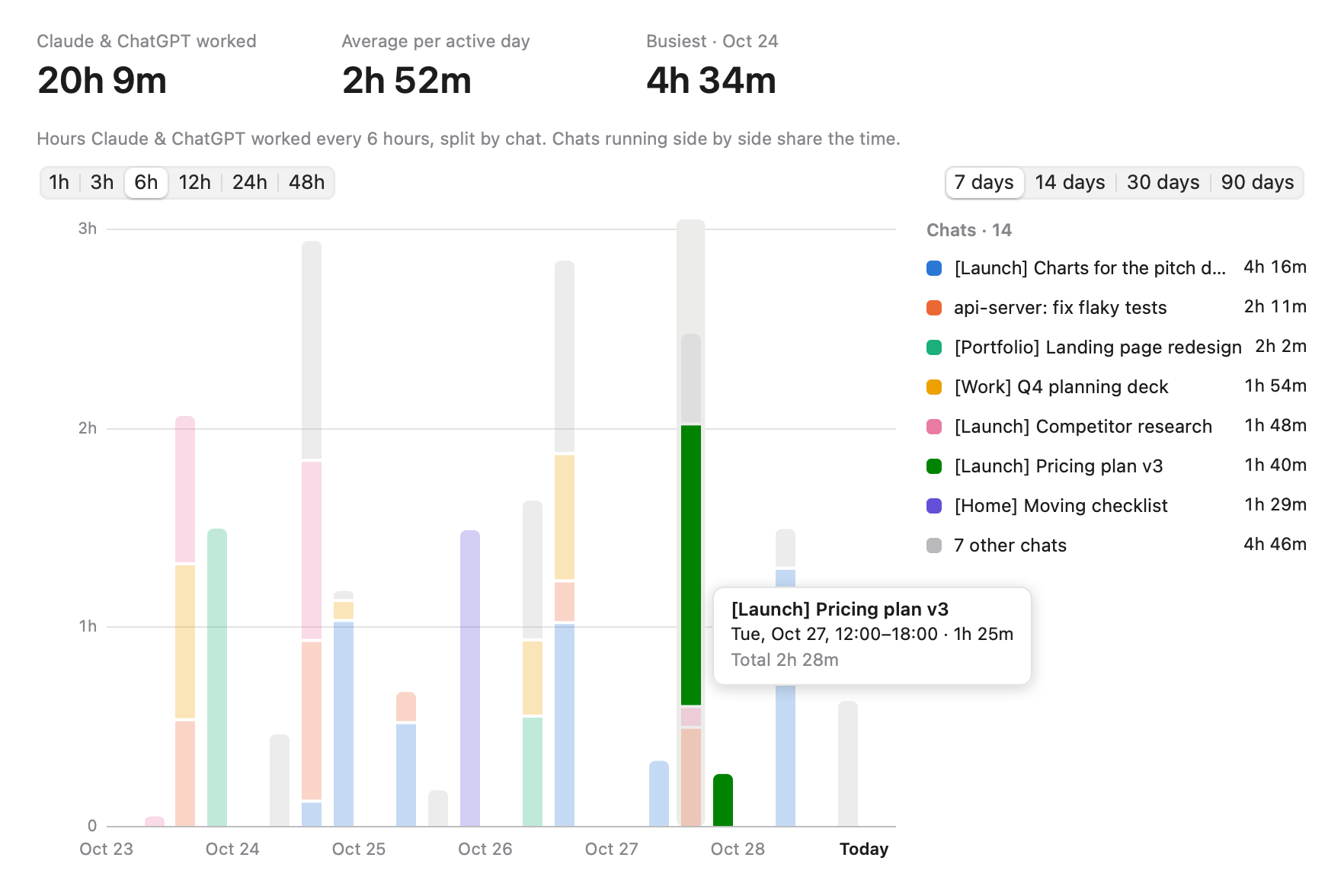Select the [Launch] Pricing plan v3 legend entry

click(1116, 466)
